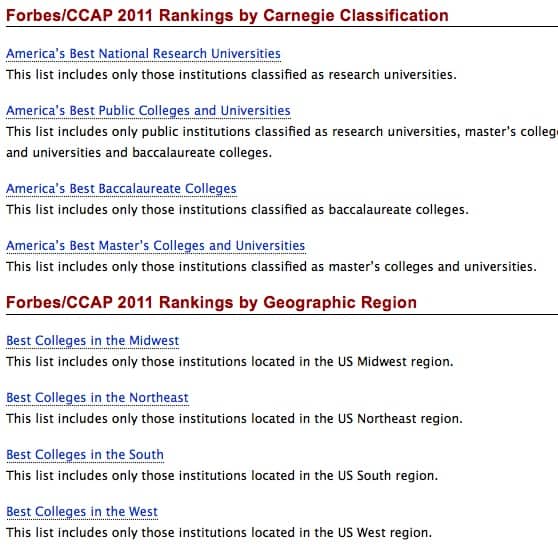Select Best Colleges in the West link
Screen dimensions: 558x557
pyautogui.click(x=82, y=511)
